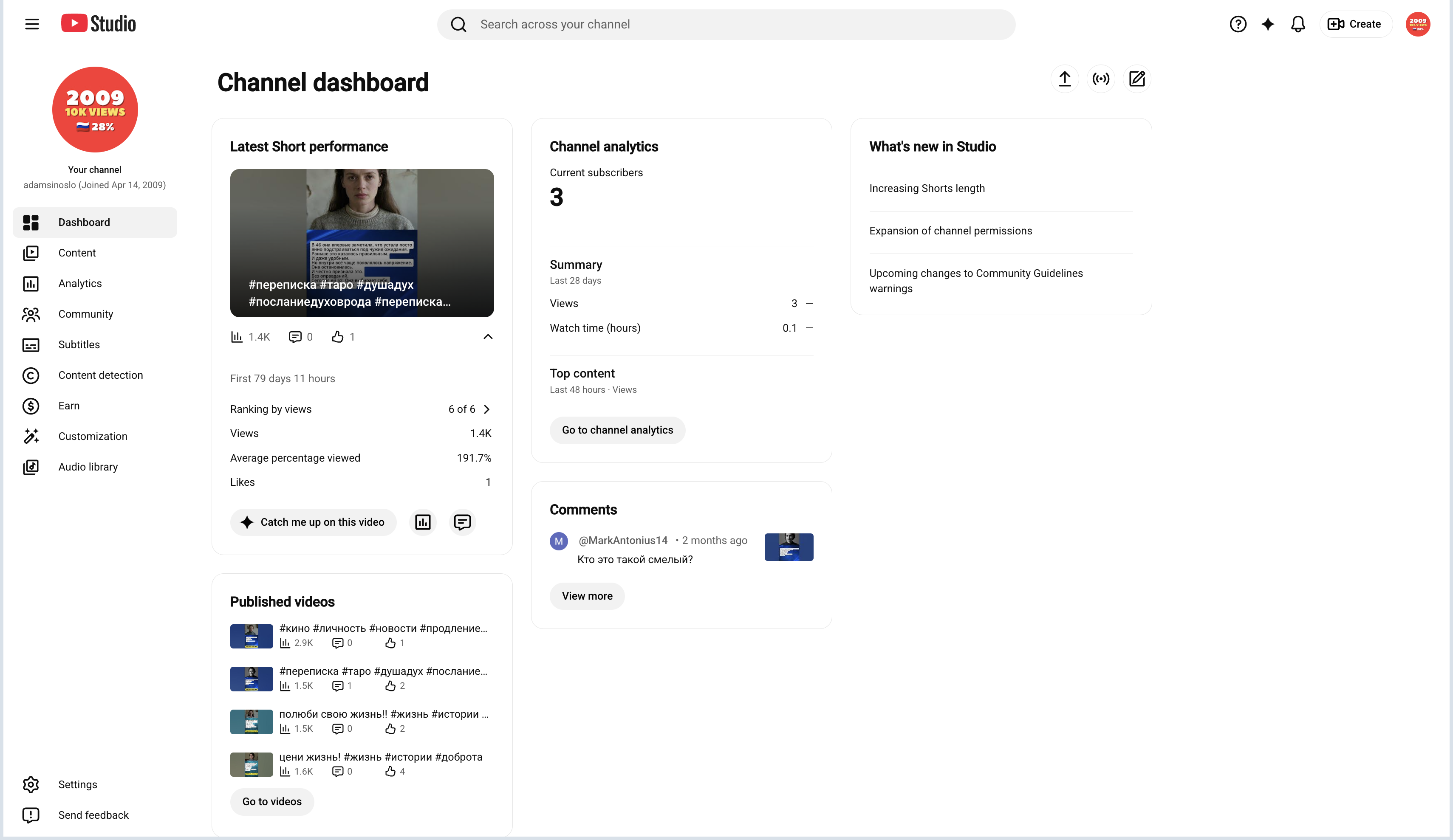Open the цени жизнь video thumbnail

[x=252, y=764]
